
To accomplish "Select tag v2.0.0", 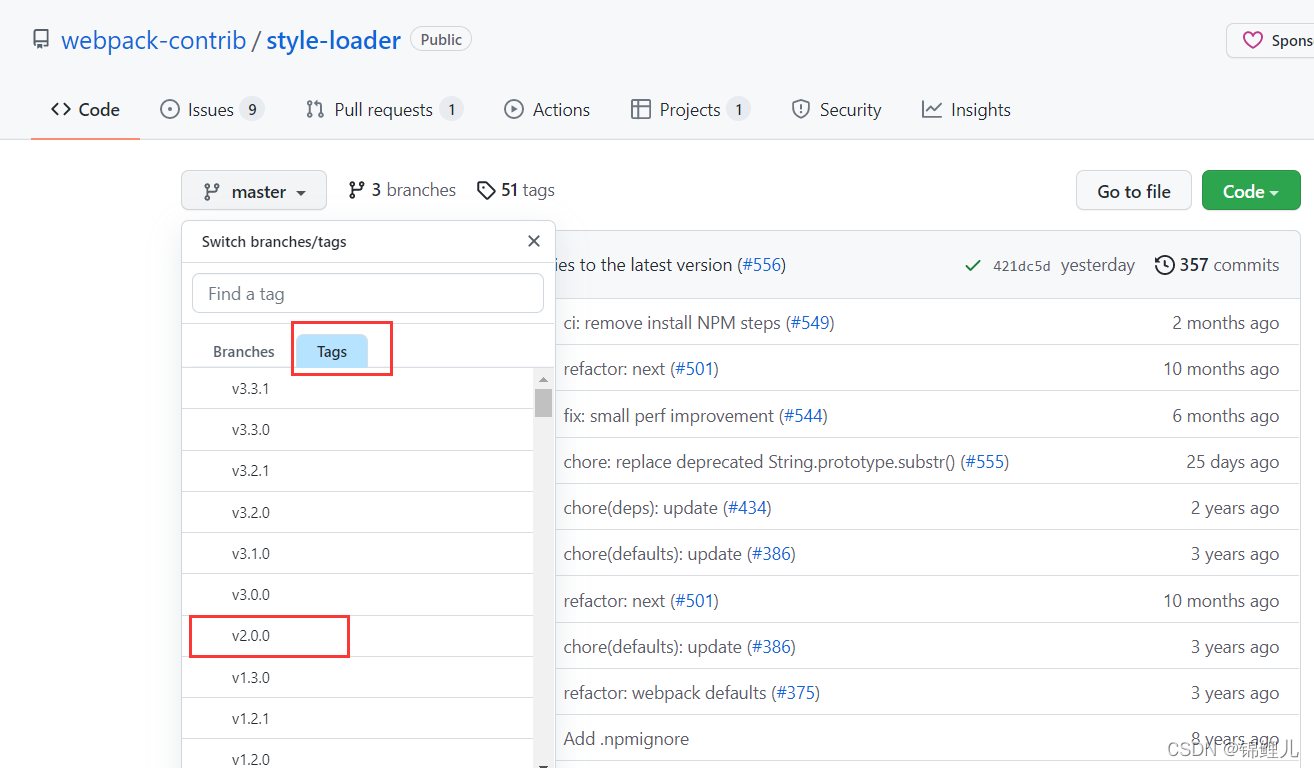I will click(358, 636).
